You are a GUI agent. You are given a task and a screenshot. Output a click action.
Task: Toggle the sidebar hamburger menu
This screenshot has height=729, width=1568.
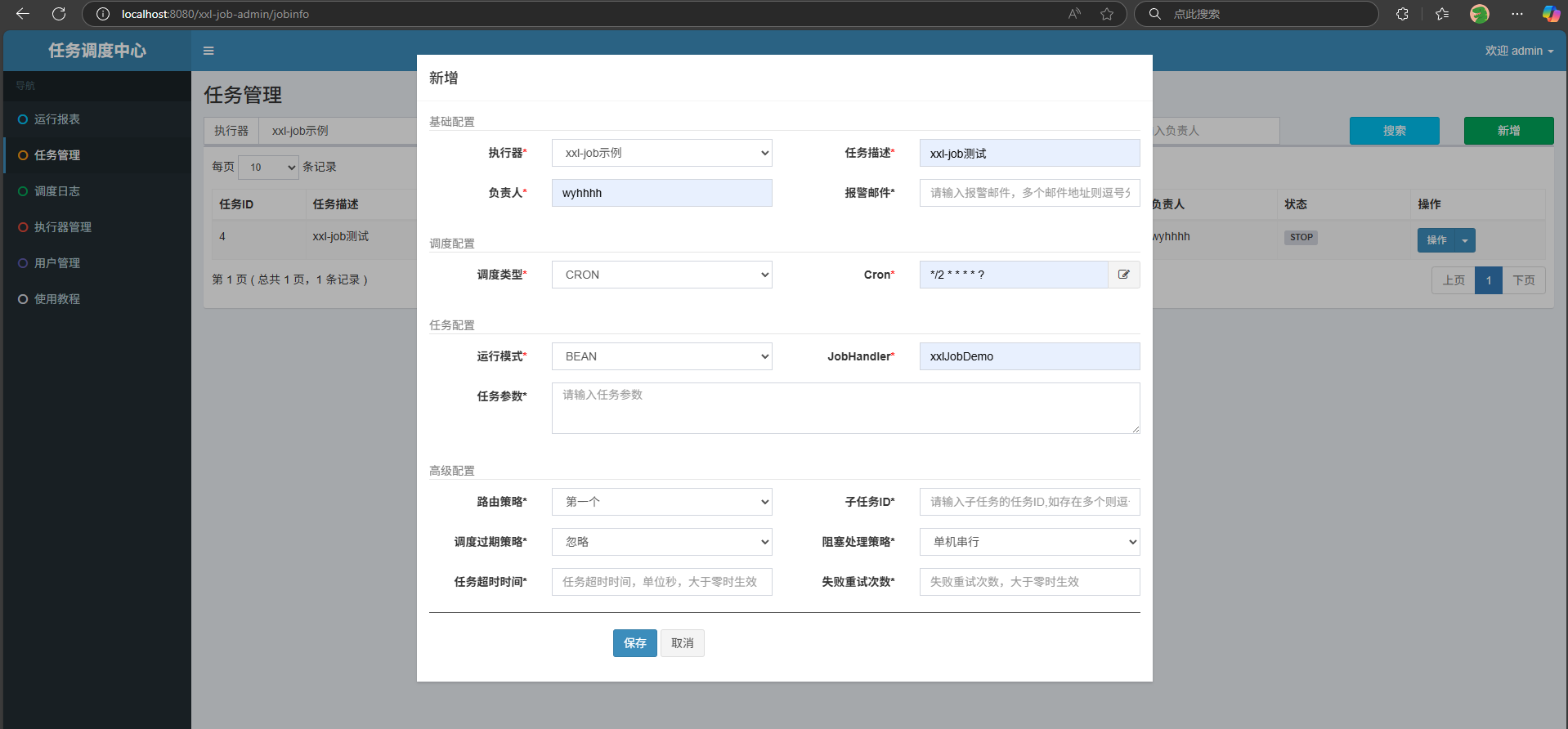[208, 51]
